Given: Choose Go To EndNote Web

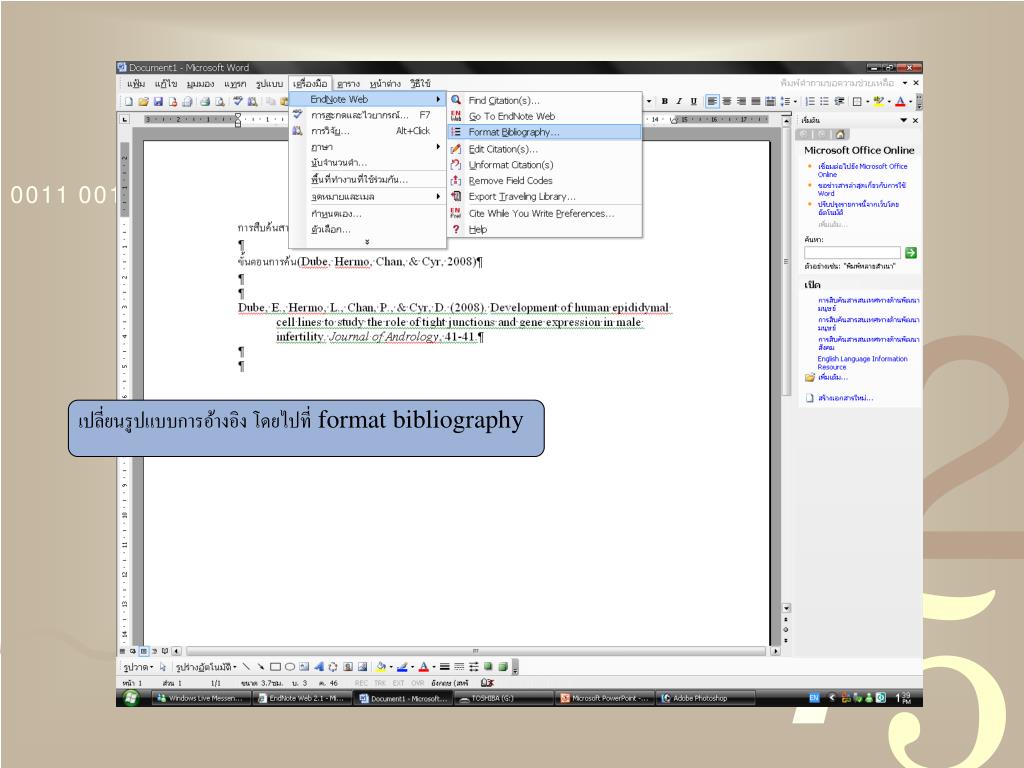Looking at the screenshot, I should (x=545, y=116).
